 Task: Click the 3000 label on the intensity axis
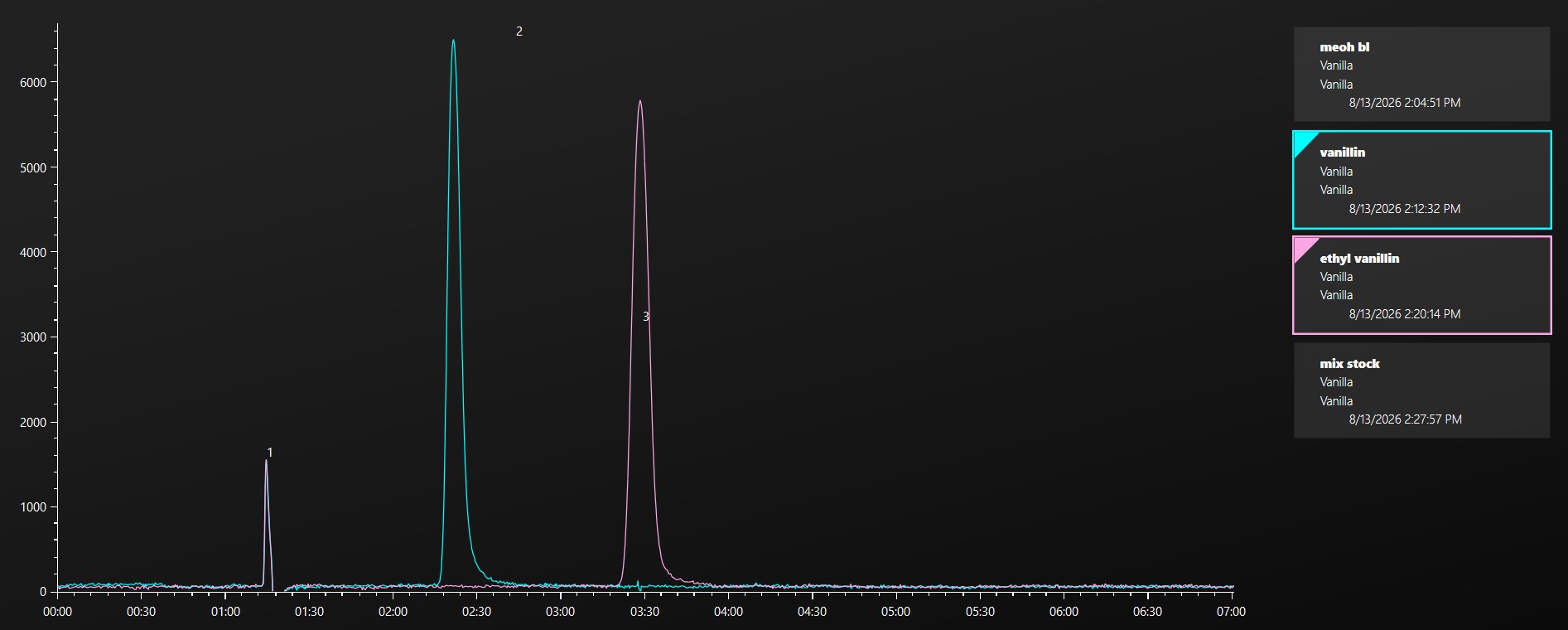(33, 337)
